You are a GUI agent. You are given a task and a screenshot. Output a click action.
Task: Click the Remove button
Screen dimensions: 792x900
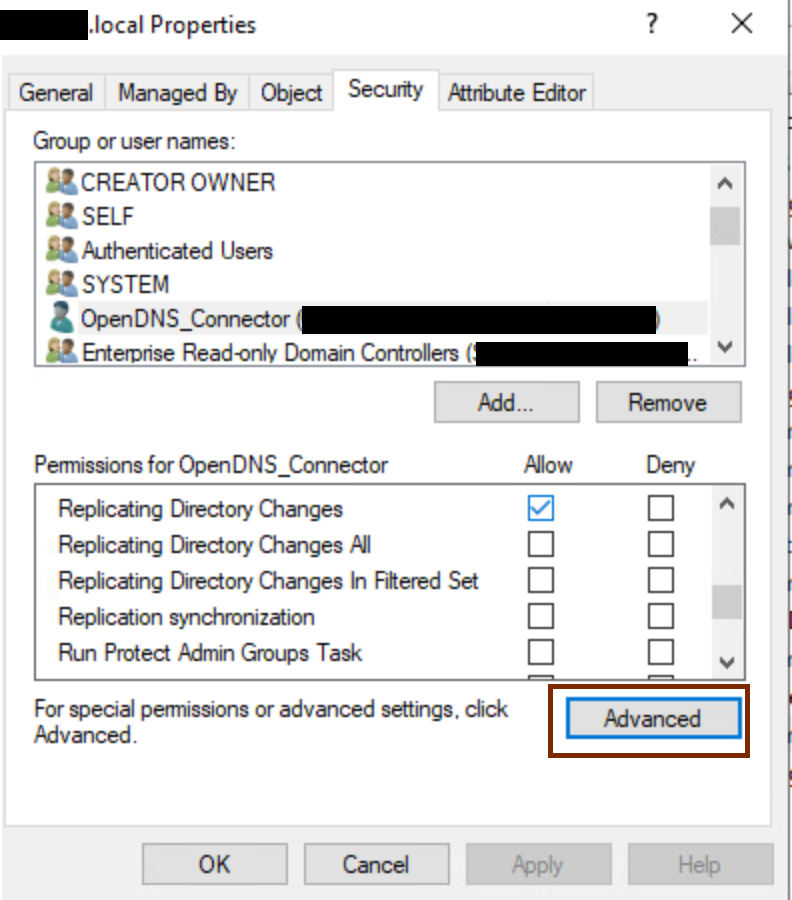tap(669, 402)
